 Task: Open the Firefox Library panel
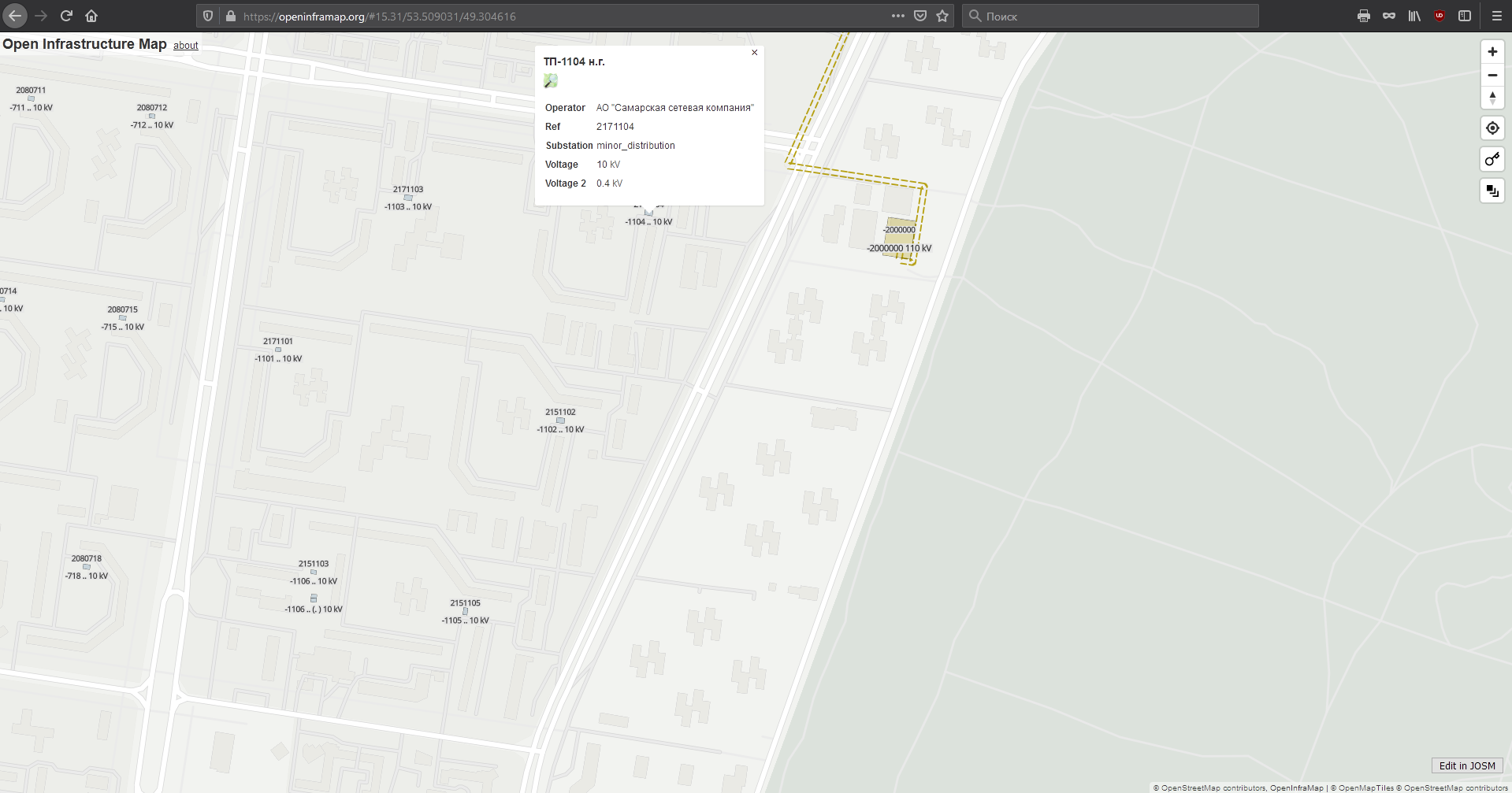pyautogui.click(x=1413, y=15)
